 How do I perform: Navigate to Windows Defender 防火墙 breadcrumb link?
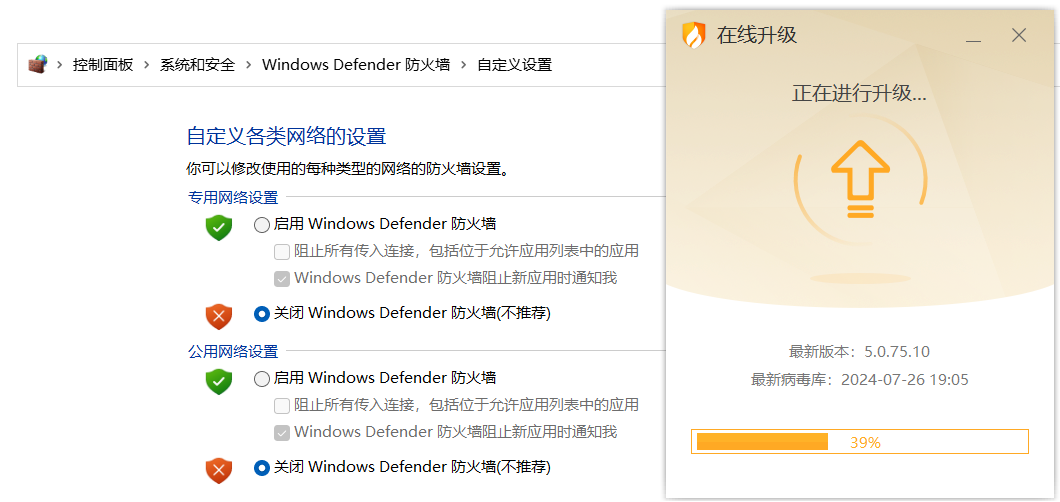355,65
